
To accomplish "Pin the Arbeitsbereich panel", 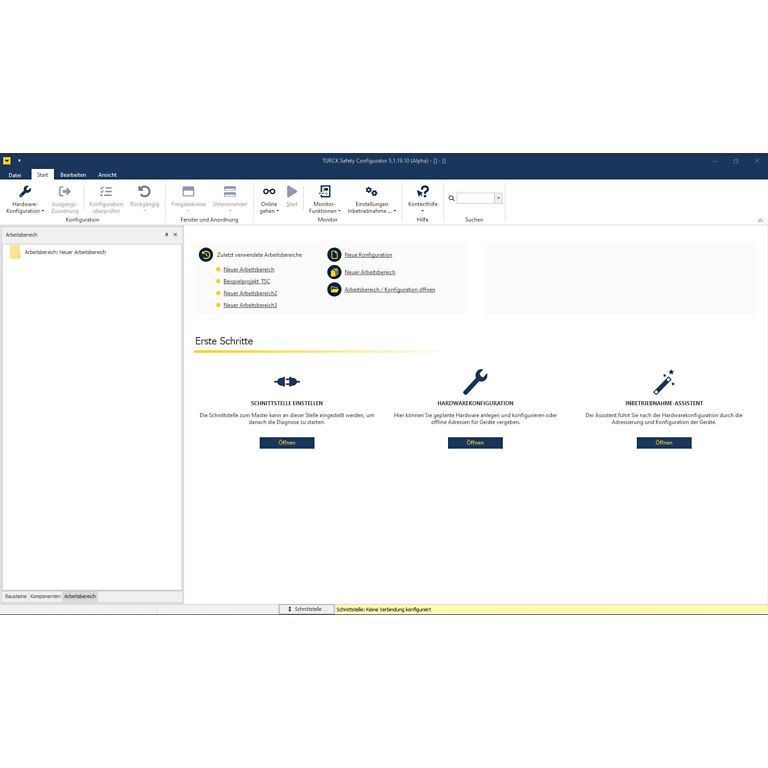I will pos(166,234).
